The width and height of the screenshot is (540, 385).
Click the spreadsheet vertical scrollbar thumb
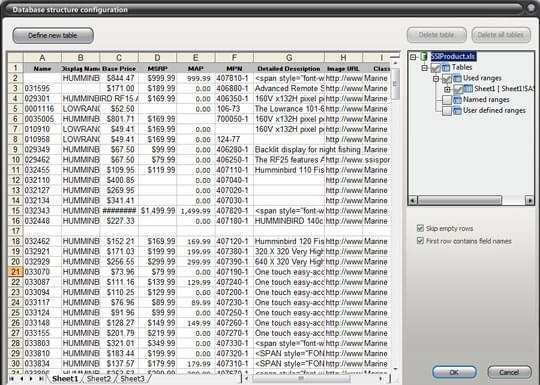[395, 84]
